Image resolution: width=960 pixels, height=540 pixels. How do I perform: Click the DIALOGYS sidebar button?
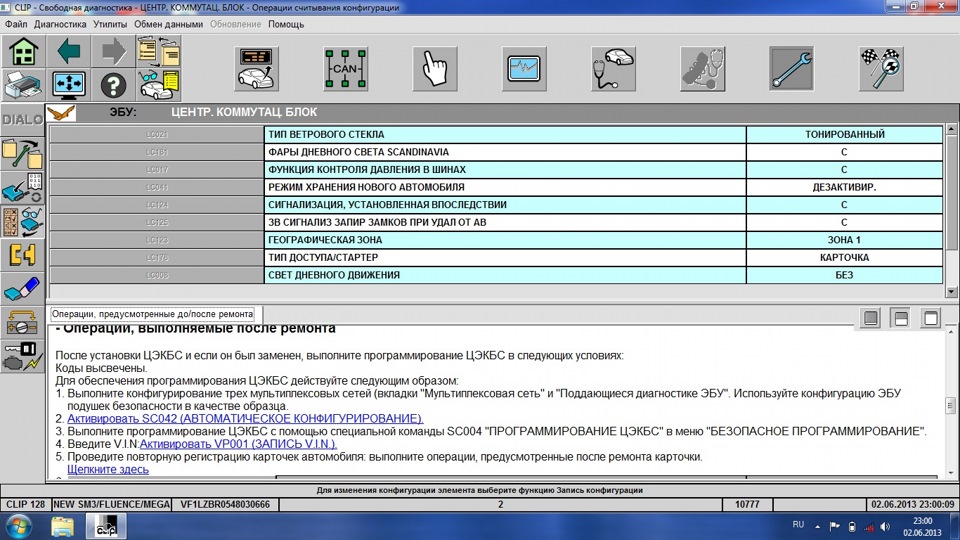click(x=23, y=120)
